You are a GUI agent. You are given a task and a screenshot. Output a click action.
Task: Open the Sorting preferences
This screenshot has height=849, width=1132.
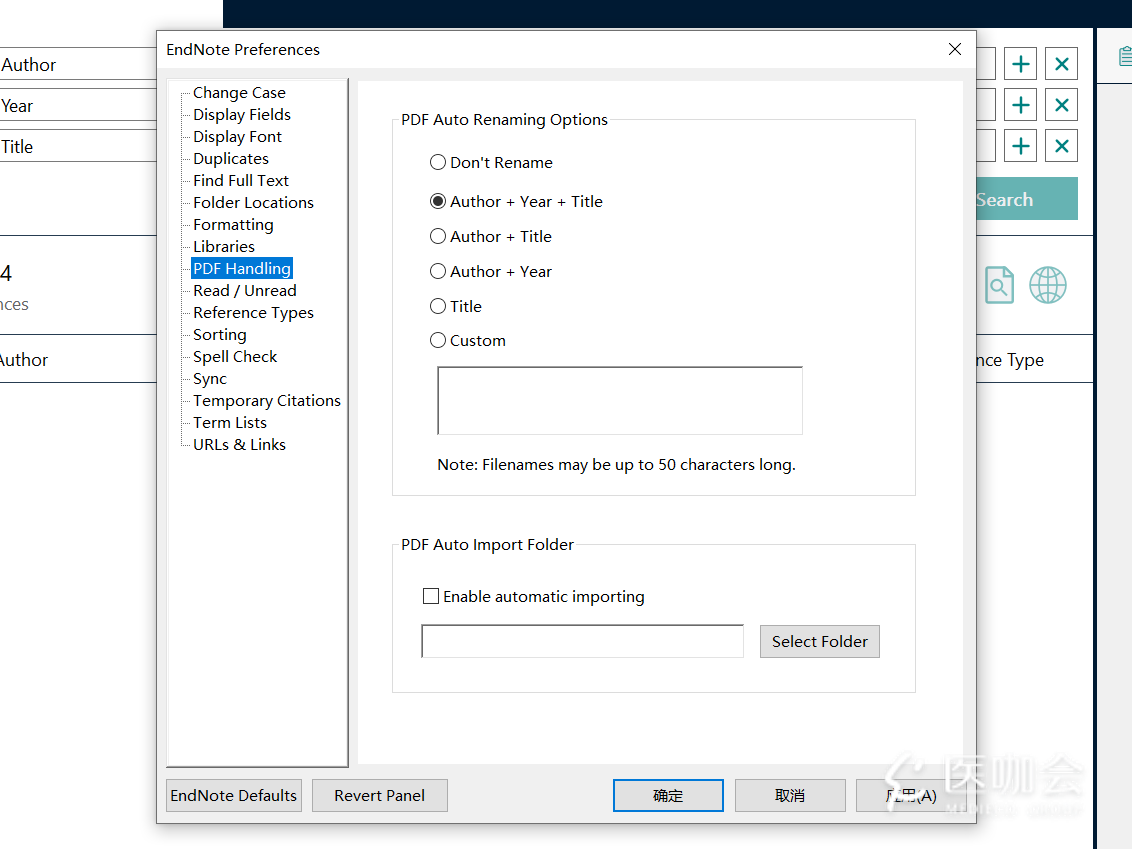point(219,335)
